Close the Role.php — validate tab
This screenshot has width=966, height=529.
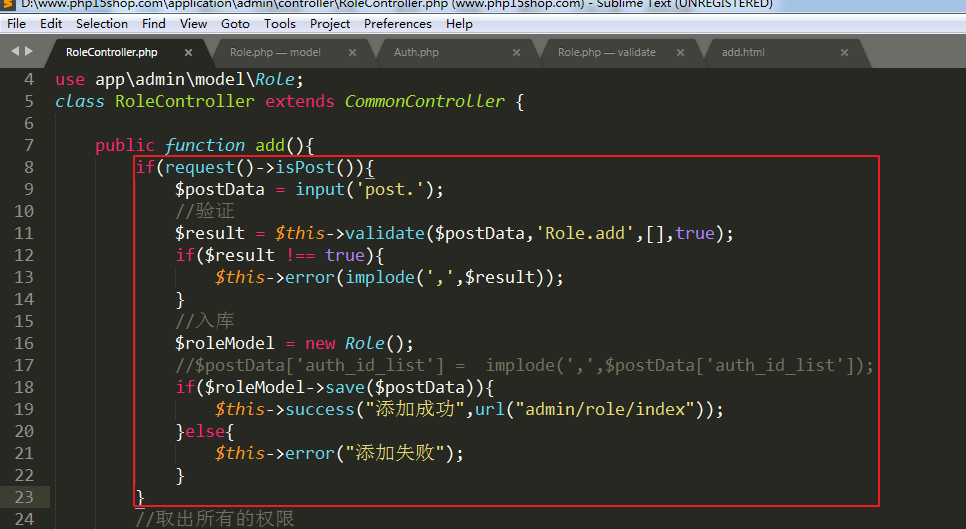pyautogui.click(x=681, y=52)
